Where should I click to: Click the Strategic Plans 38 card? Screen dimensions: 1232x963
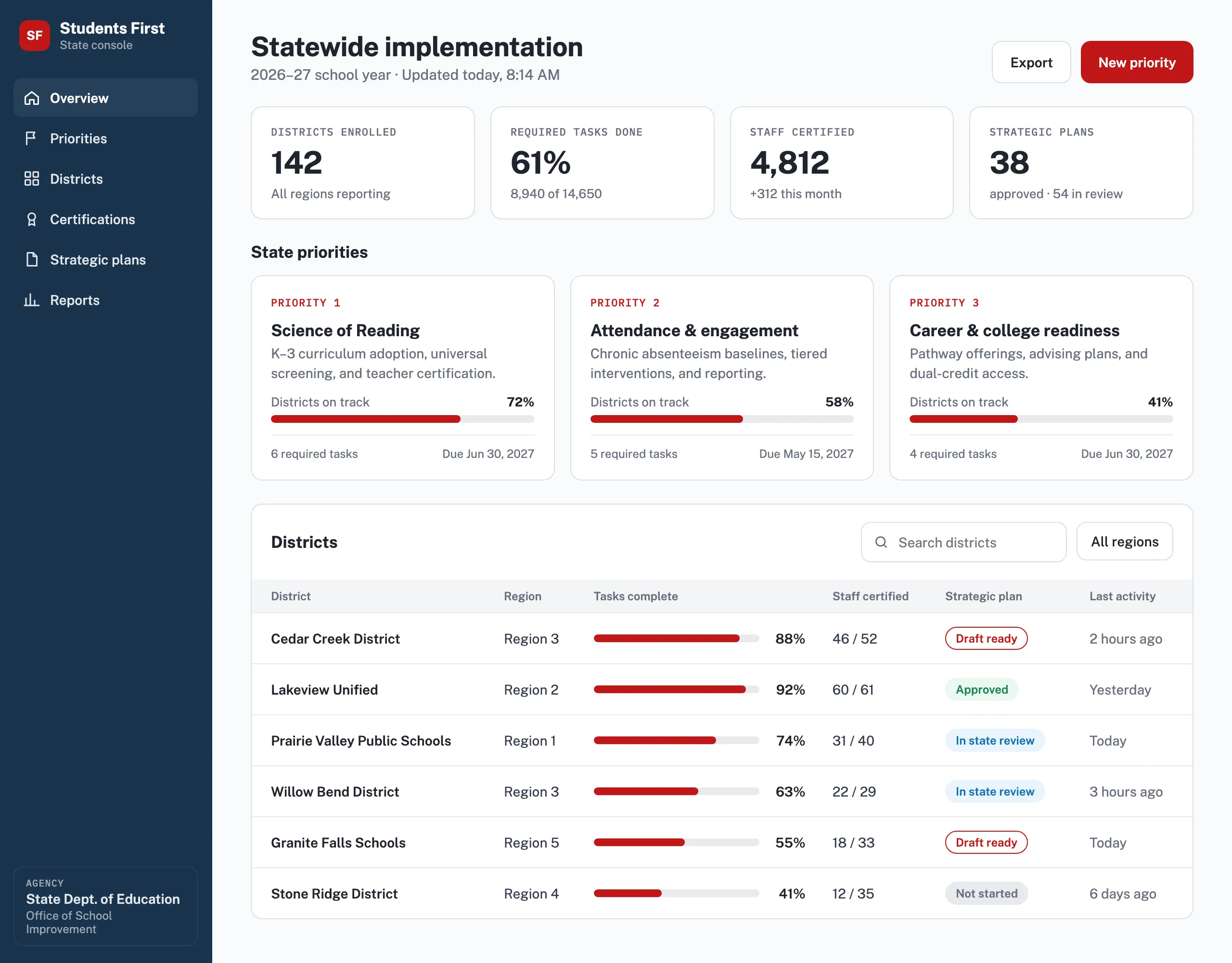pyautogui.click(x=1081, y=163)
